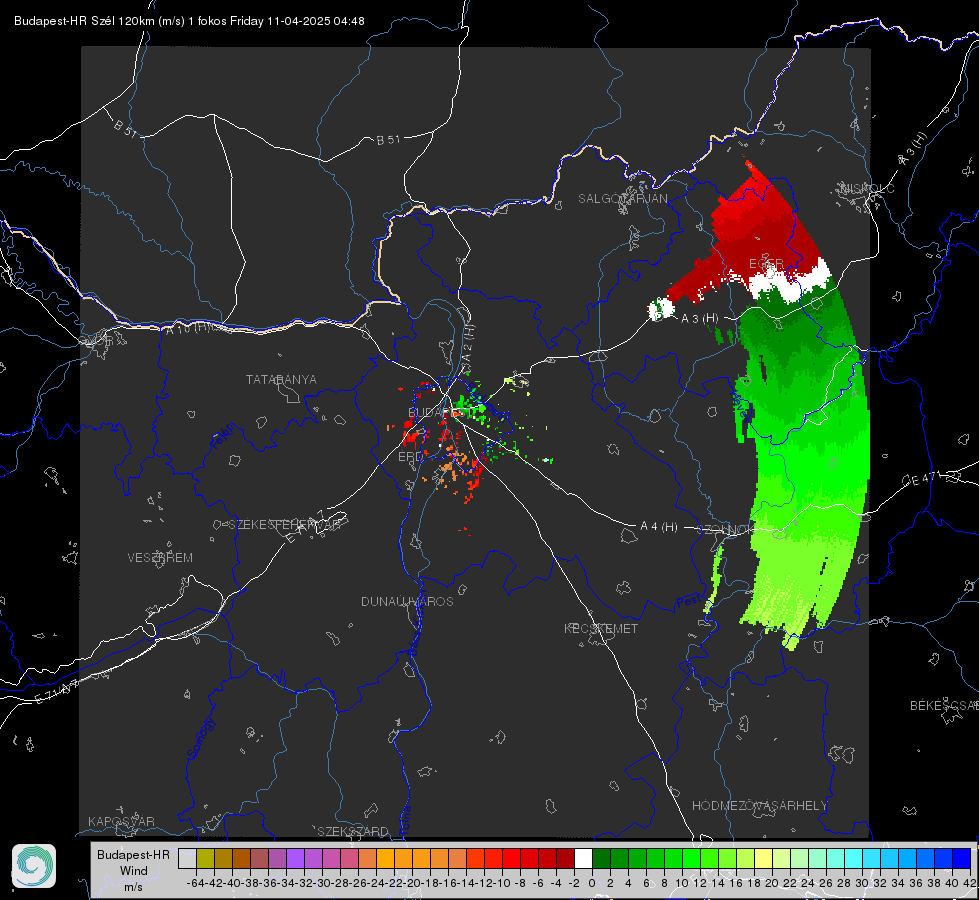Click the legend tick label 0
979x900 pixels.
click(x=592, y=883)
